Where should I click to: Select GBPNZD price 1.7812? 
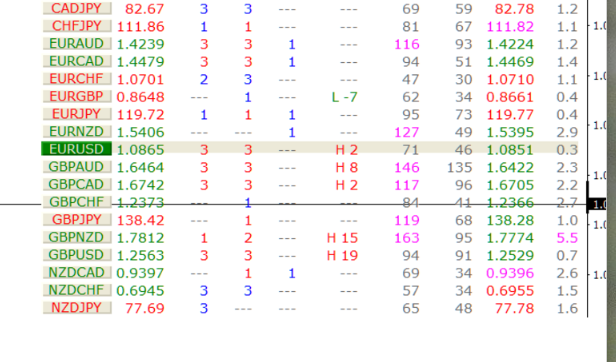point(141,238)
